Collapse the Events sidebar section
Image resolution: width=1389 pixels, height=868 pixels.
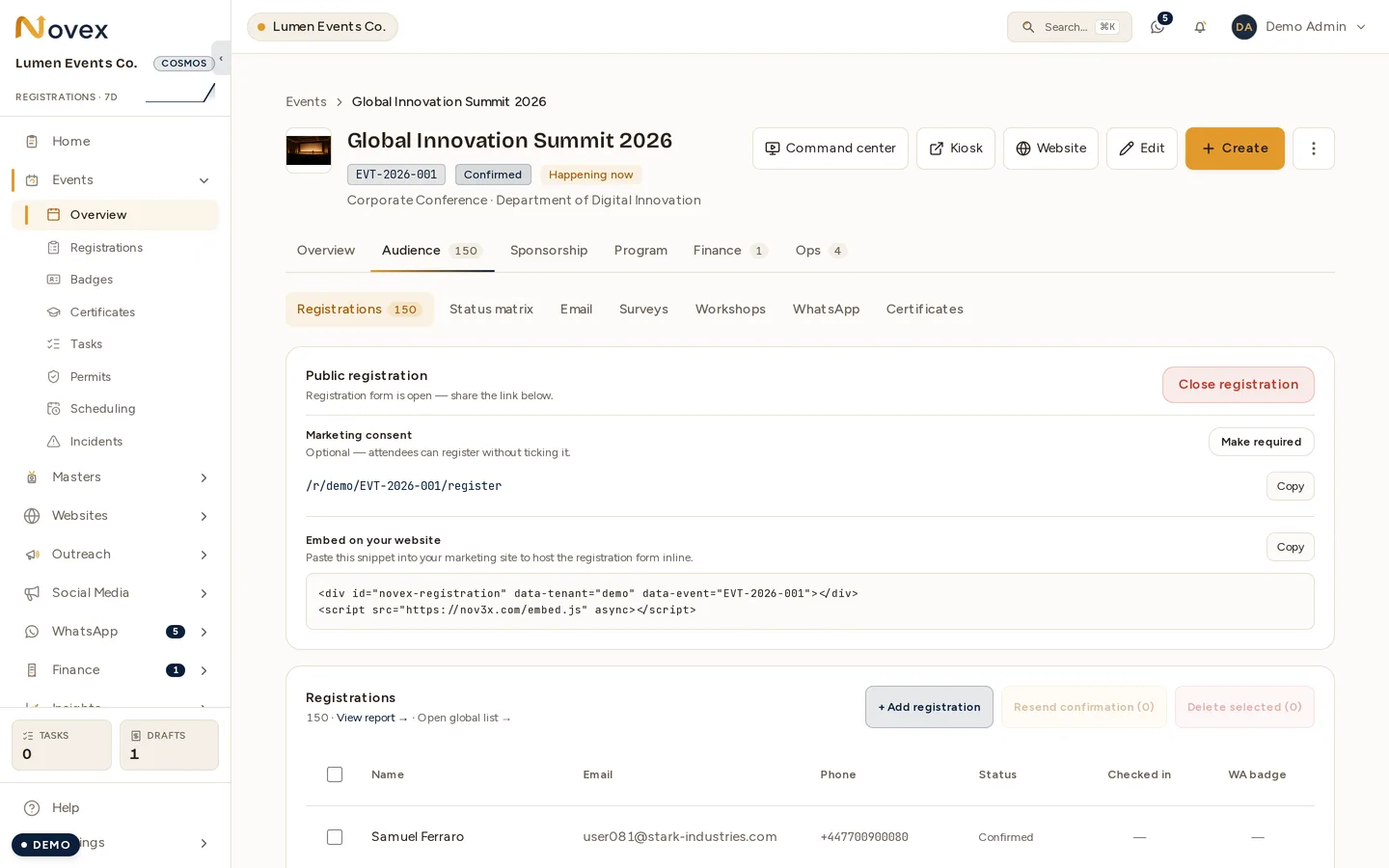tap(204, 180)
